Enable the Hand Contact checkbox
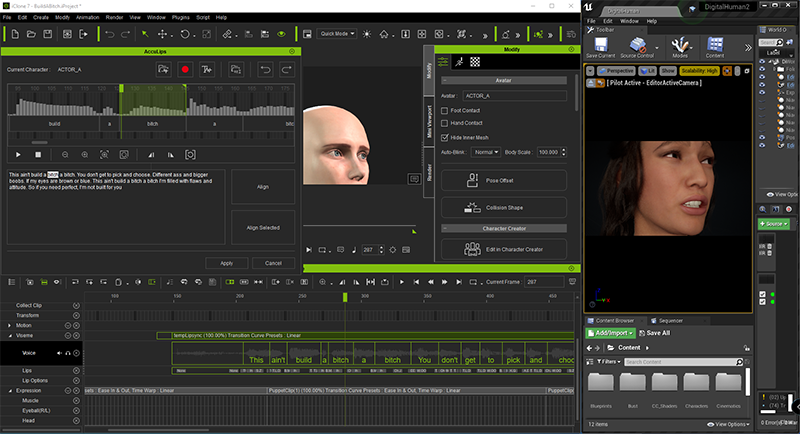Viewport: 800px width, 434px height. (x=445, y=122)
